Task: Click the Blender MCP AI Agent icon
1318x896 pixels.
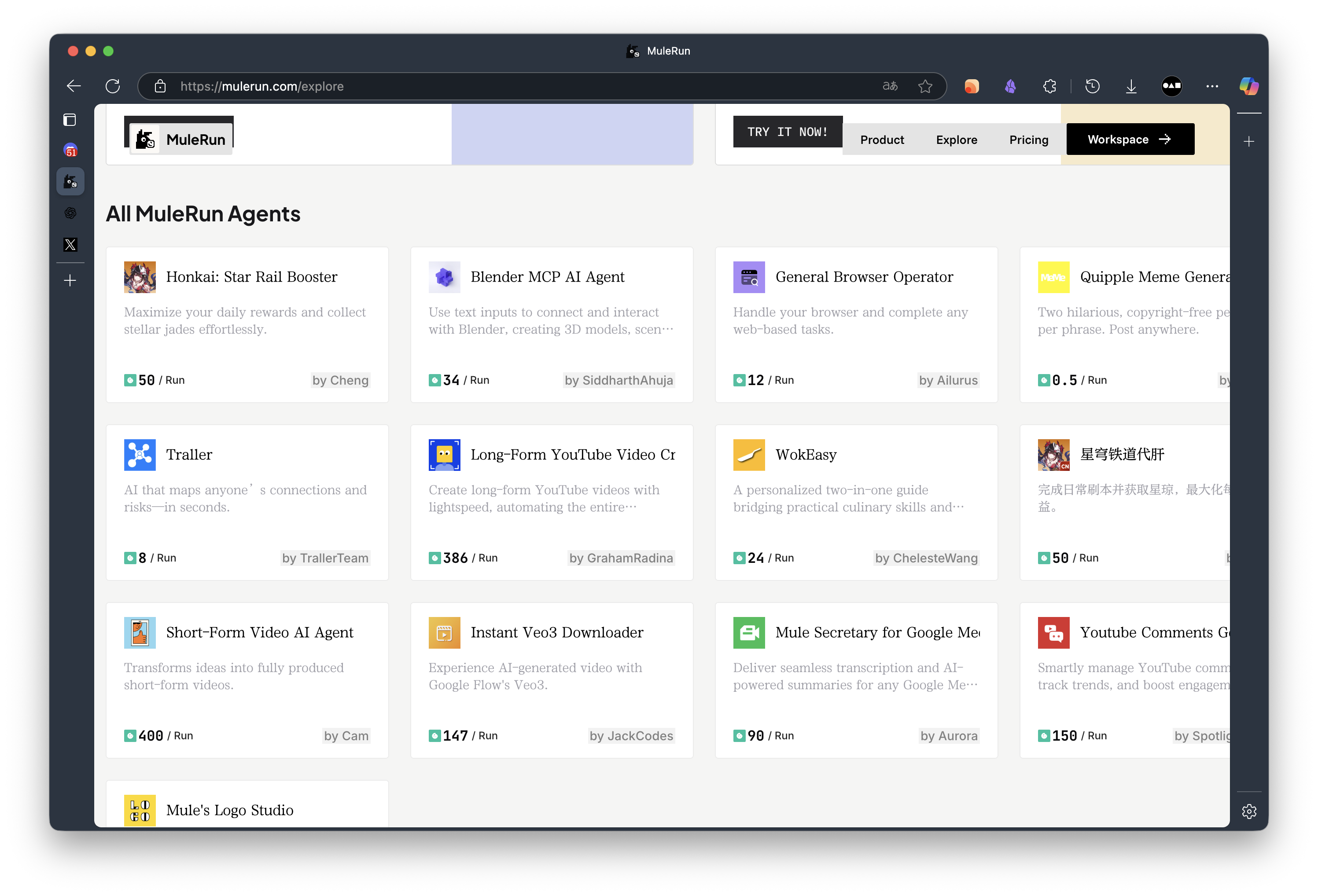Action: 444,277
